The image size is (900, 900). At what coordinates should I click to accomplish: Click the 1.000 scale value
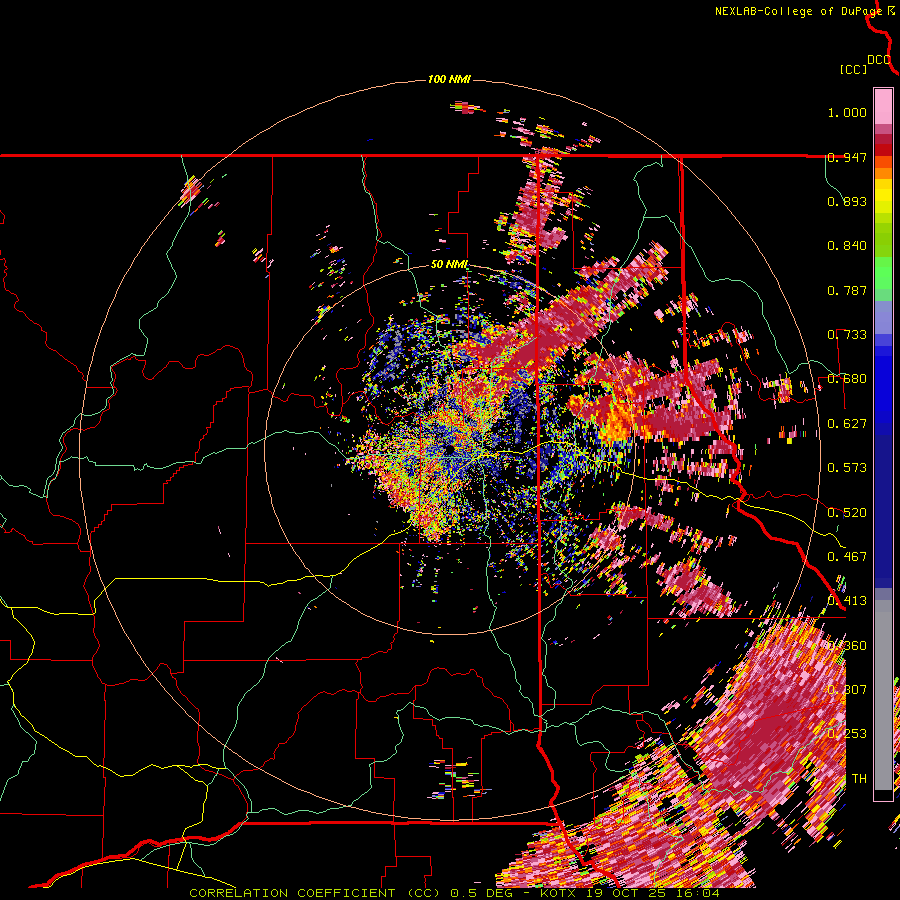click(847, 112)
